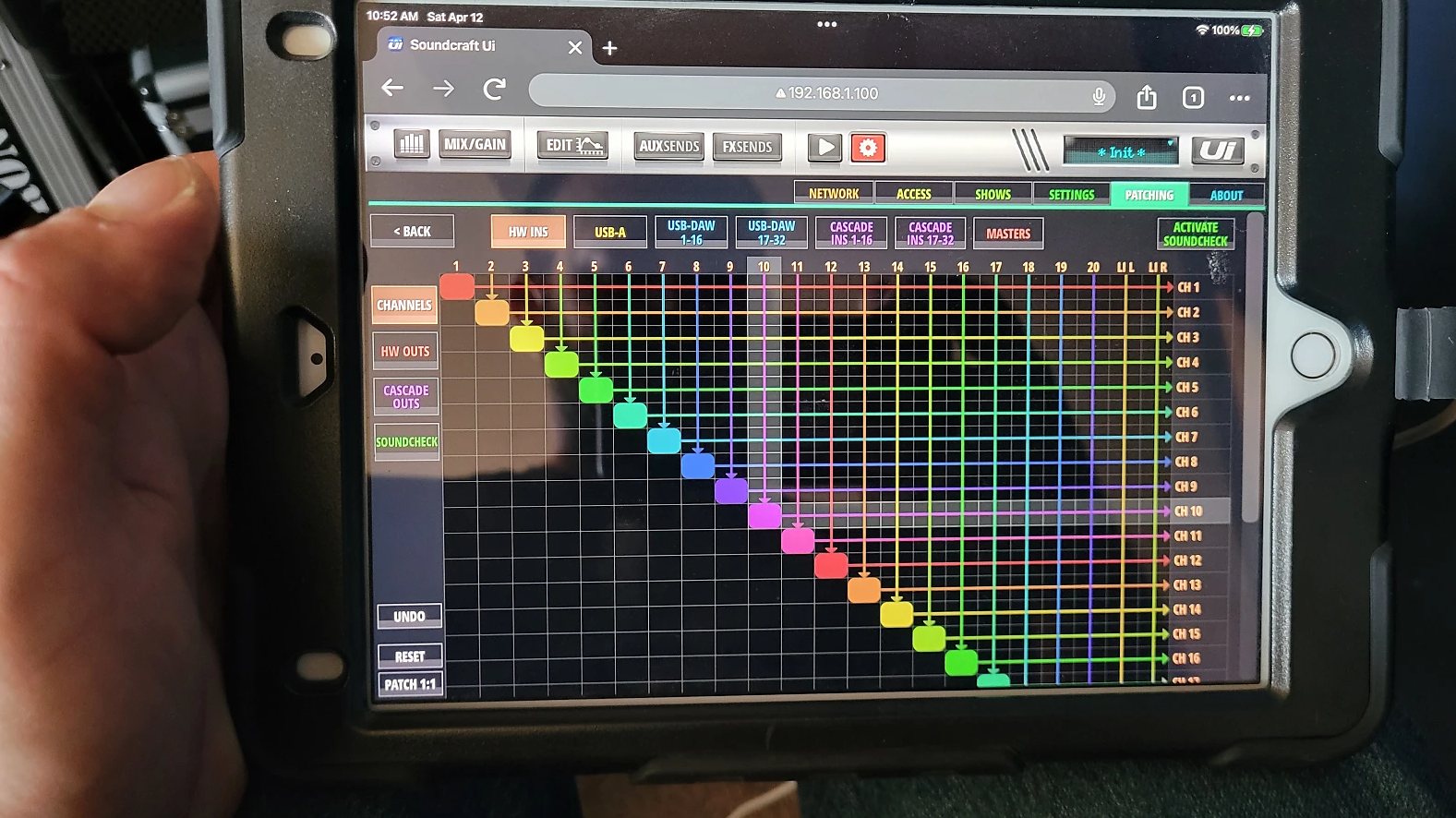Select input column header 10
Image resolution: width=1456 pixels, height=818 pixels.
point(764,267)
